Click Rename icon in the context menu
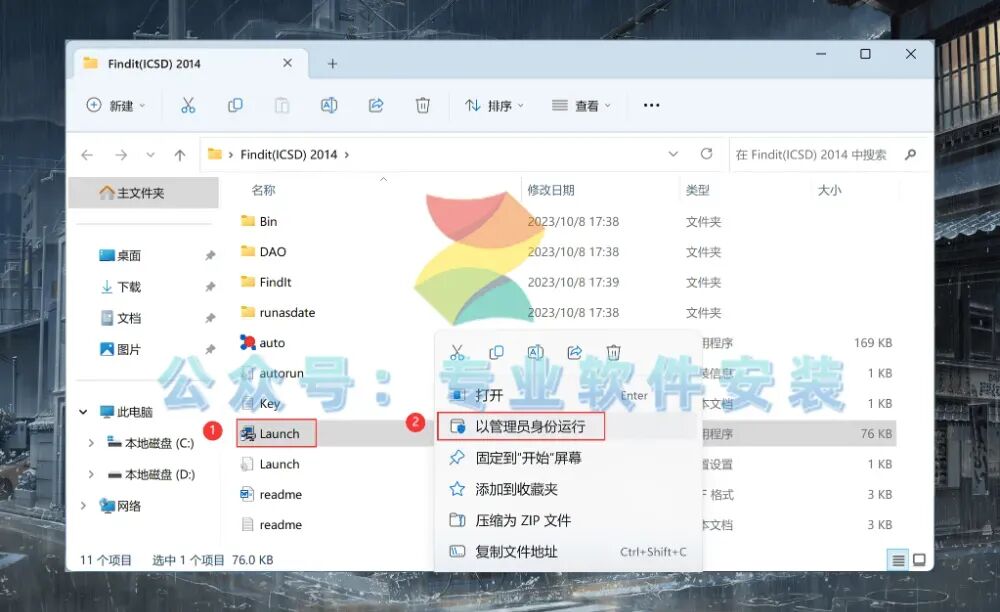Image resolution: width=1000 pixels, height=612 pixels. click(535, 352)
